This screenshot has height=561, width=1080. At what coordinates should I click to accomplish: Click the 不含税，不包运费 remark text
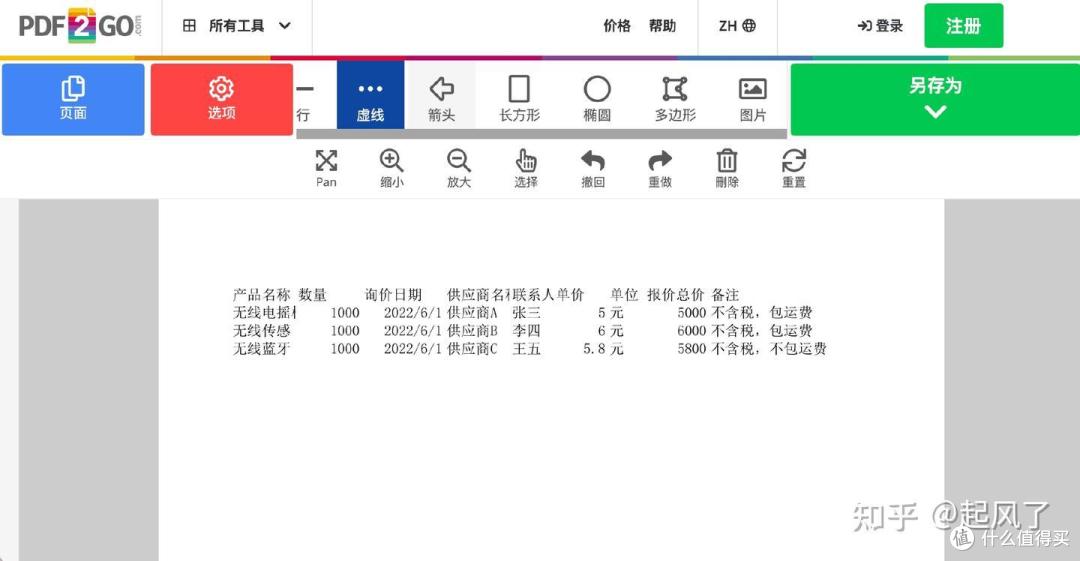click(x=769, y=349)
